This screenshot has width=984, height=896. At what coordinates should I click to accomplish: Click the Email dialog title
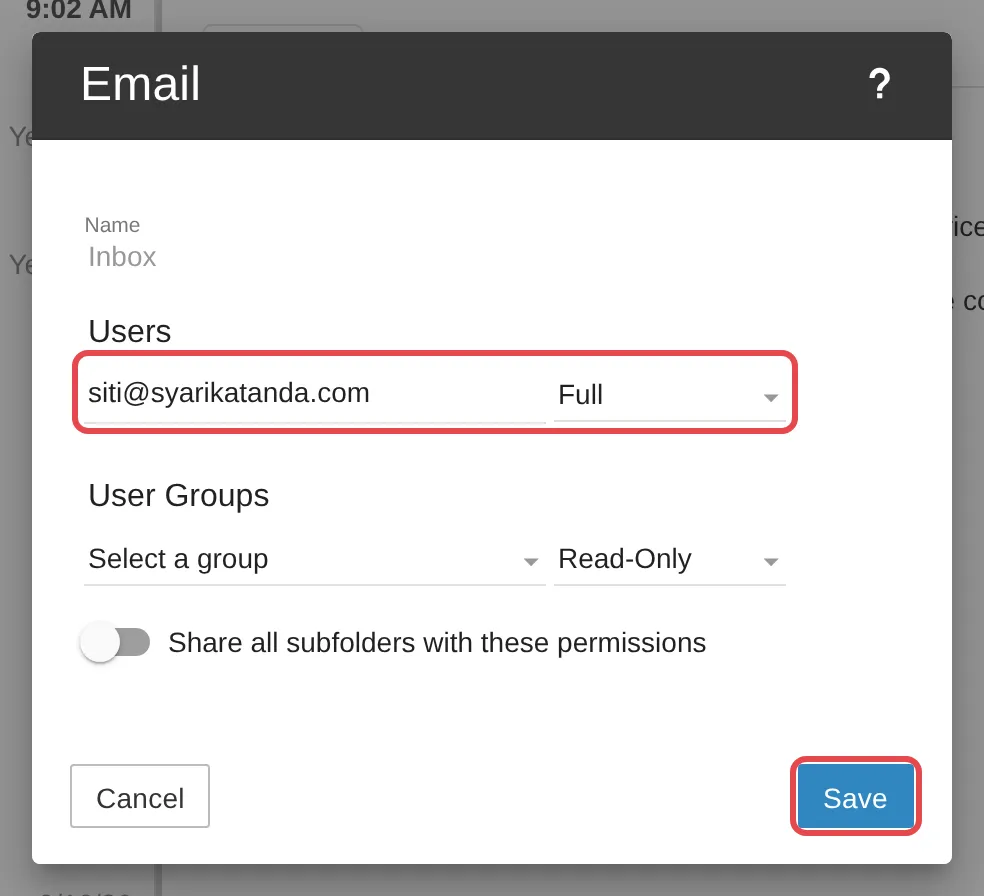point(141,84)
